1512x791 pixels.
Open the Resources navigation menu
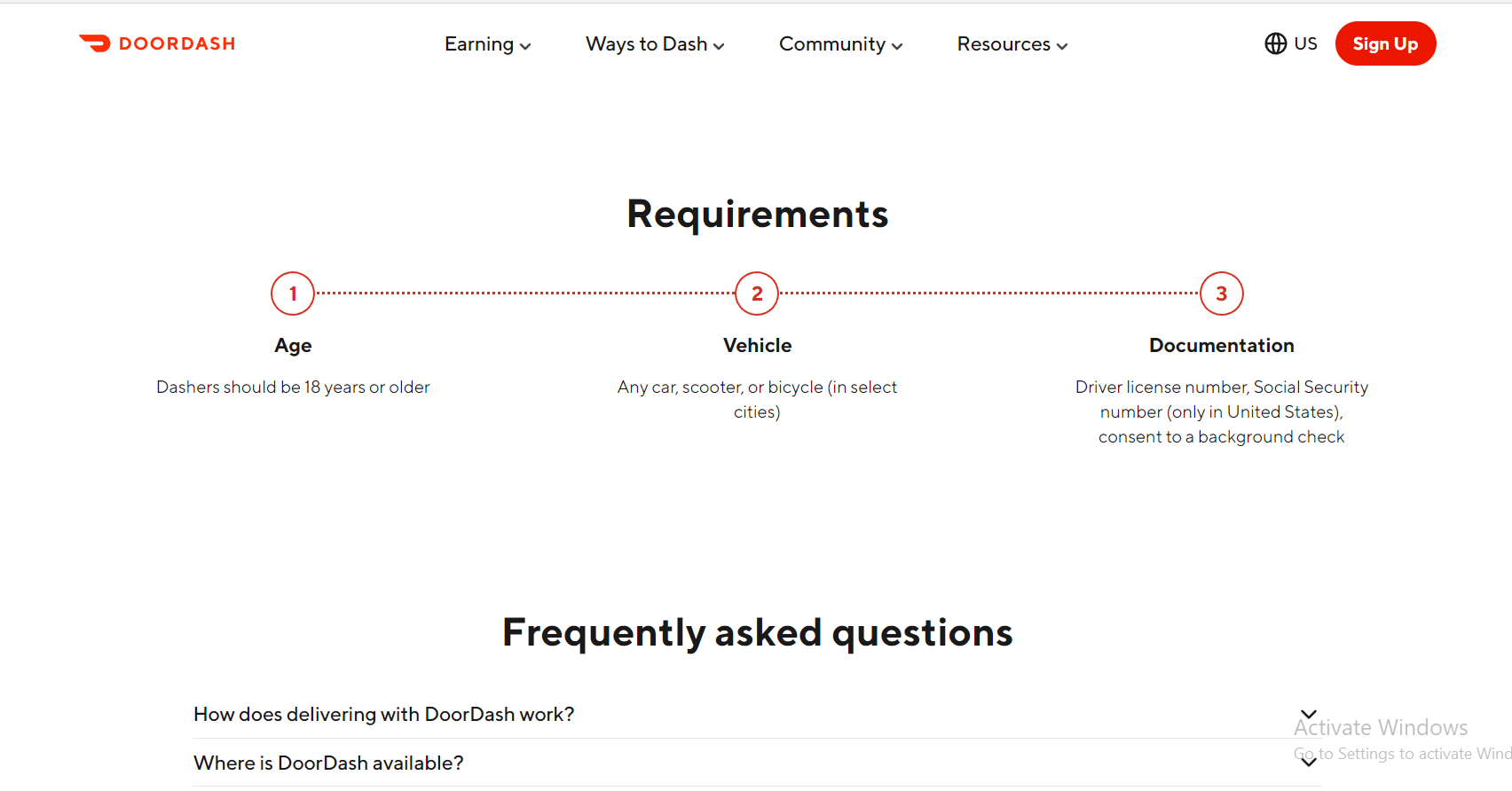(x=1012, y=44)
